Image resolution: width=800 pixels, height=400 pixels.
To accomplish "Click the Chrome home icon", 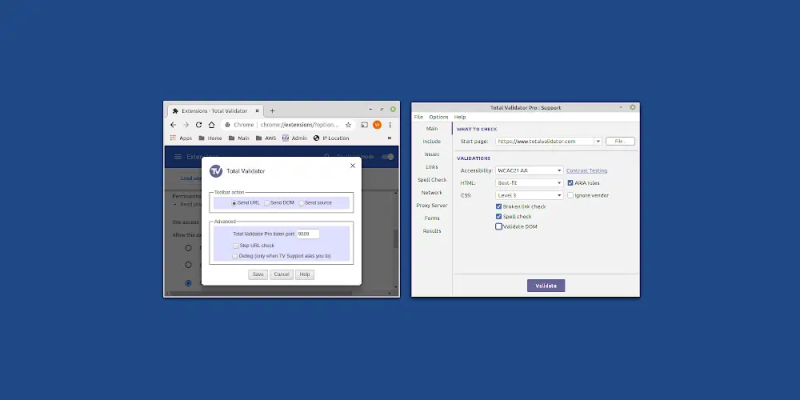I will tap(211, 125).
